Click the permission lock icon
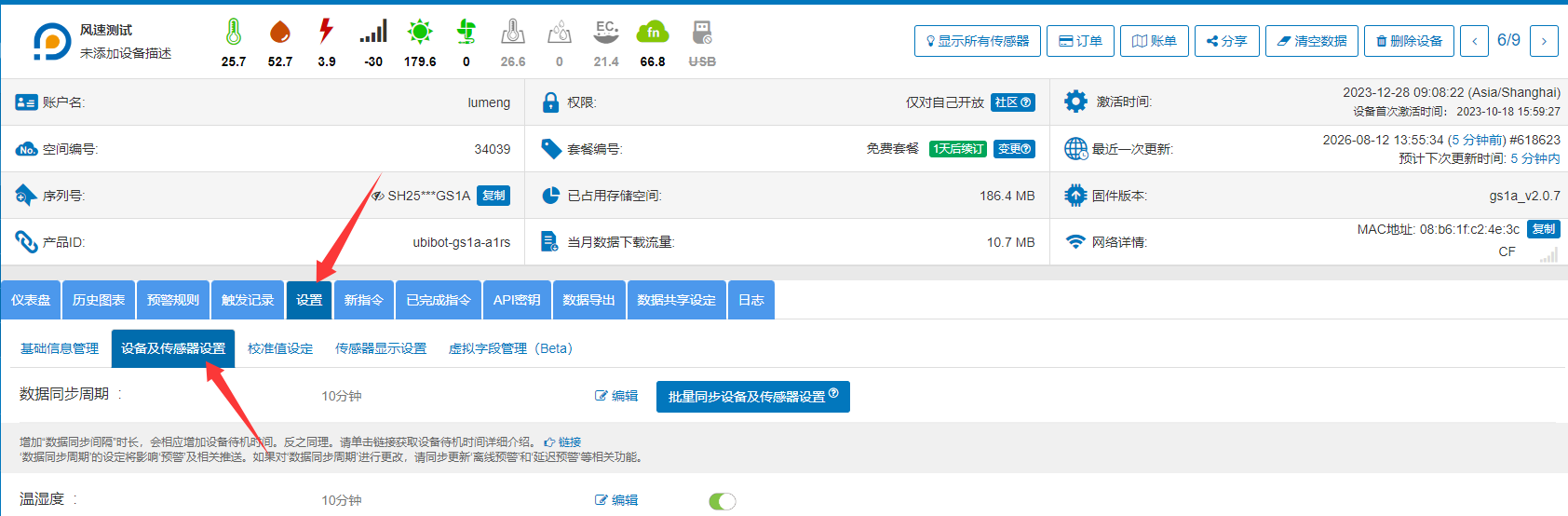Viewport: 1568px width, 516px height. coord(550,102)
